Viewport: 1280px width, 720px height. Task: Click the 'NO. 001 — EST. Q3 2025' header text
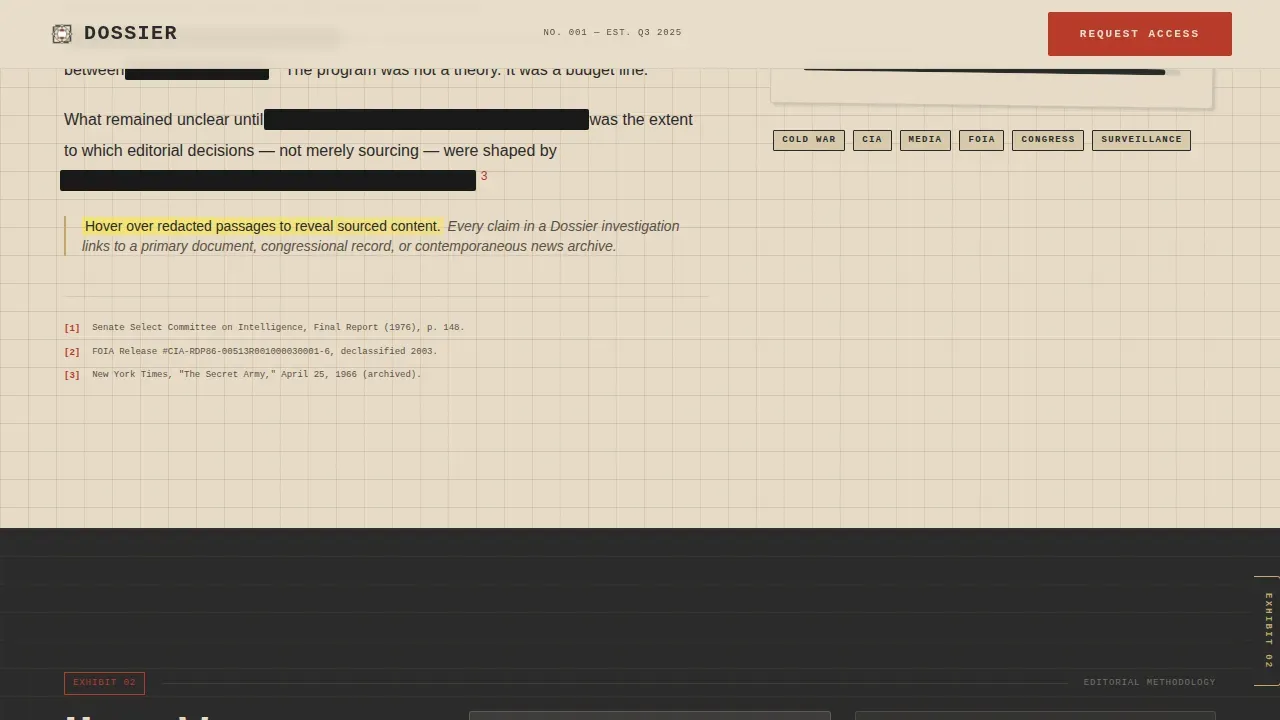(612, 32)
